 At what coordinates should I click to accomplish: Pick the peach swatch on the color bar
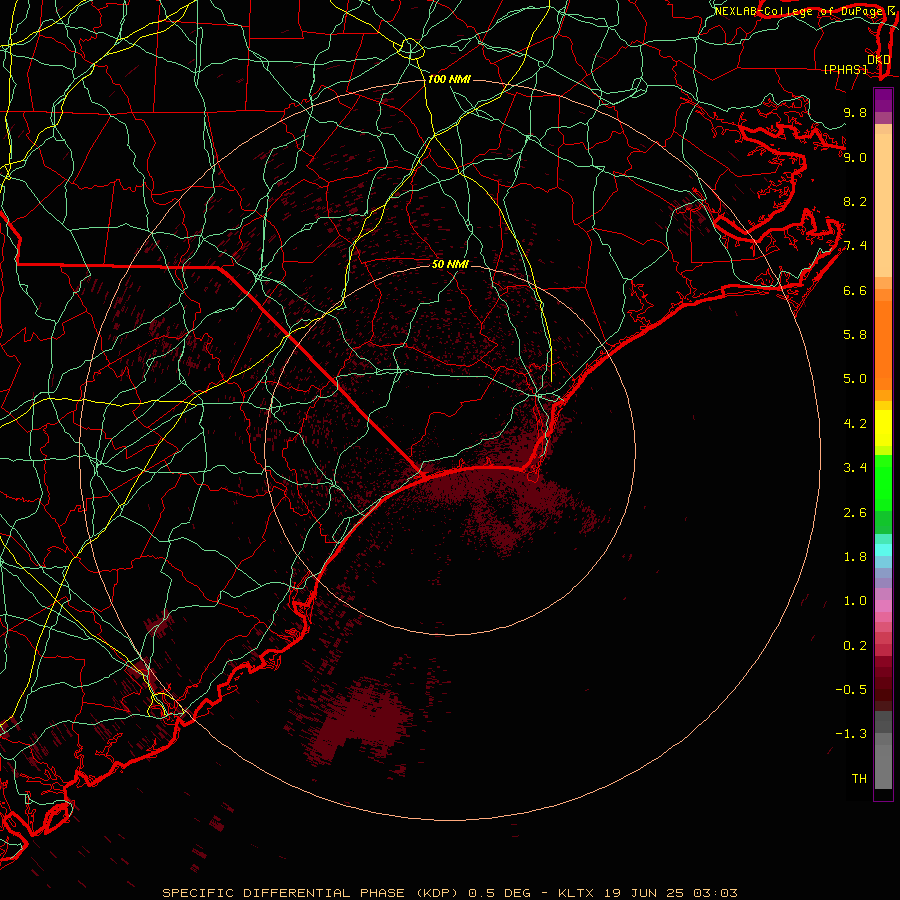883,205
